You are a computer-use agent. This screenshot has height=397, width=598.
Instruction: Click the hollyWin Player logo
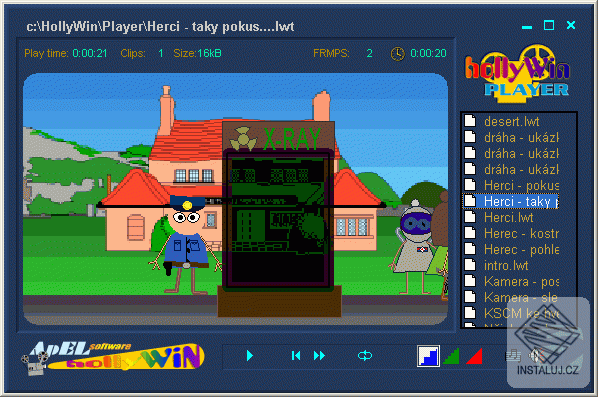coord(517,74)
